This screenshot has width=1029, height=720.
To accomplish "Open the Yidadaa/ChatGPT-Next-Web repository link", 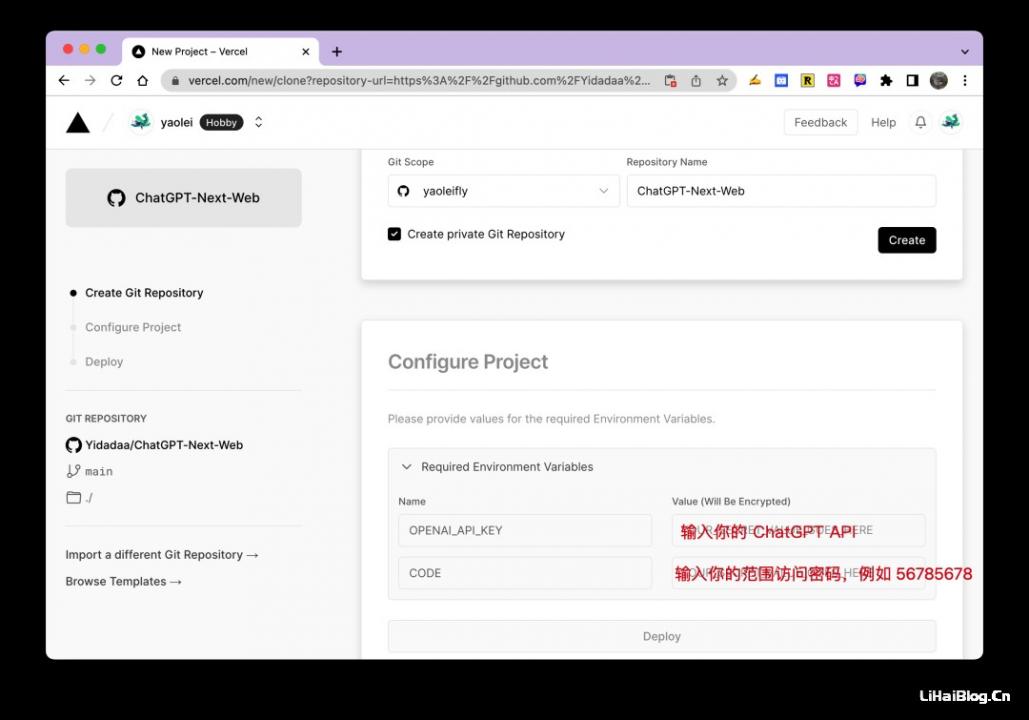I will click(164, 445).
